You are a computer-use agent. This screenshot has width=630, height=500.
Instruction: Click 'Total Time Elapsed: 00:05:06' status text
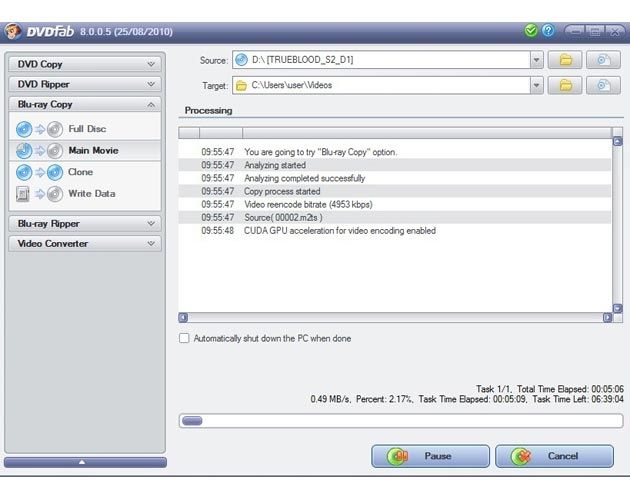click(x=571, y=389)
